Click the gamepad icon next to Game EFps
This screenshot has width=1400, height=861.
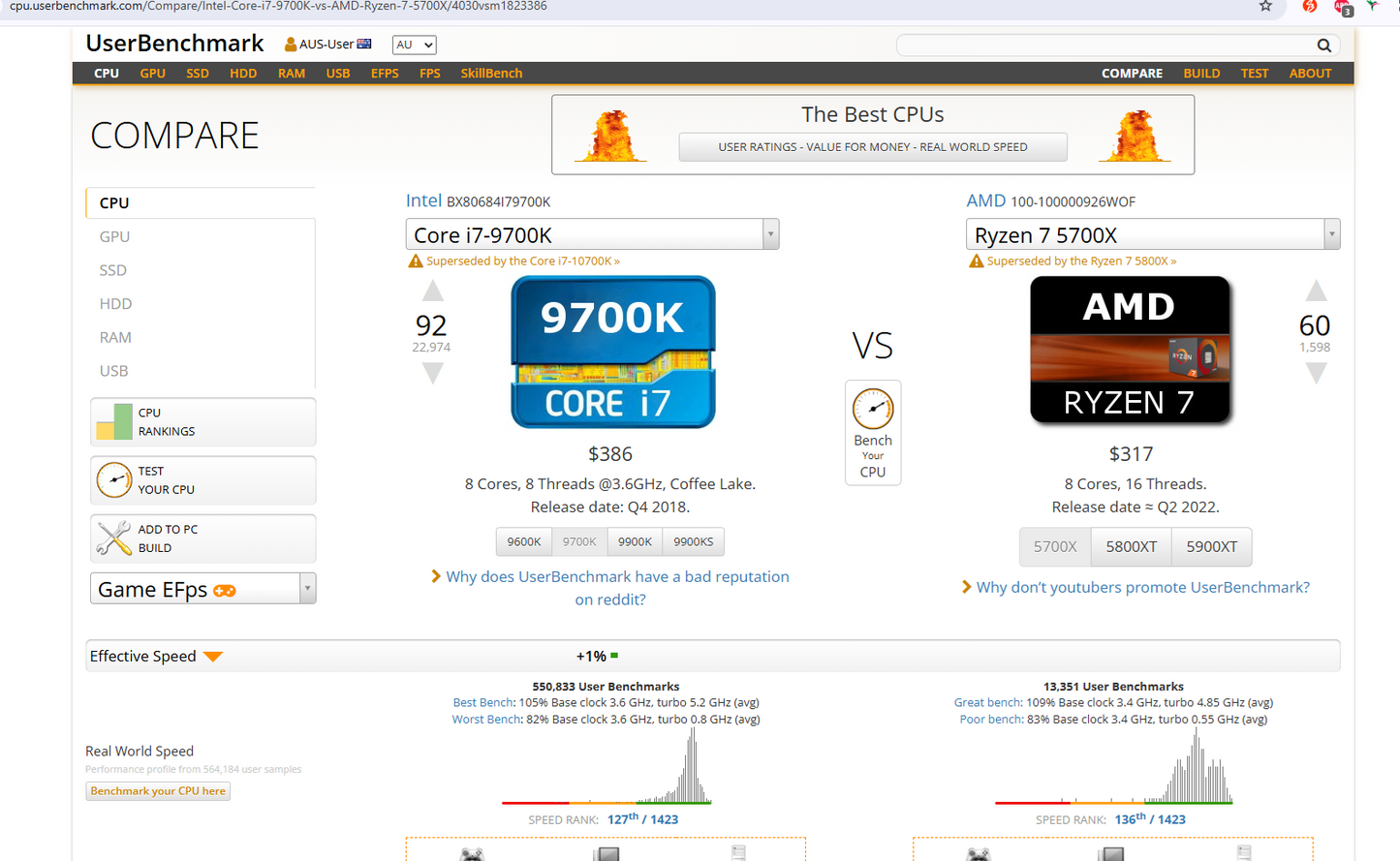(x=223, y=589)
